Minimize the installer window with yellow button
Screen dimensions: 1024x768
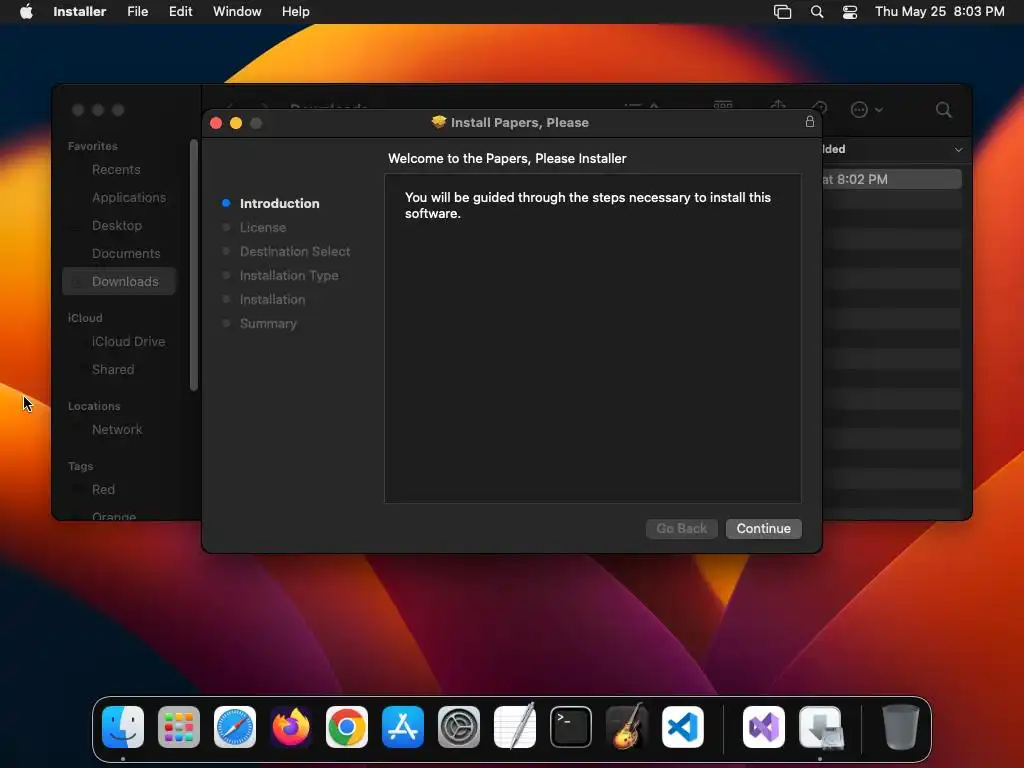(236, 123)
